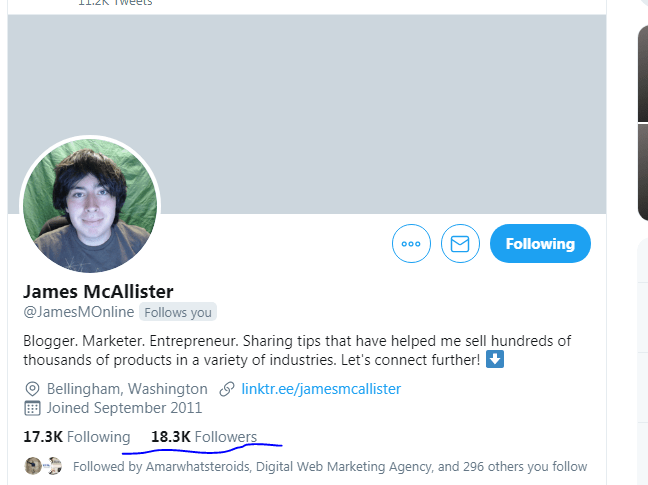Screen dimensions: 648x485
Task: Open James McAllister's profile picture
Action: (x=90, y=205)
